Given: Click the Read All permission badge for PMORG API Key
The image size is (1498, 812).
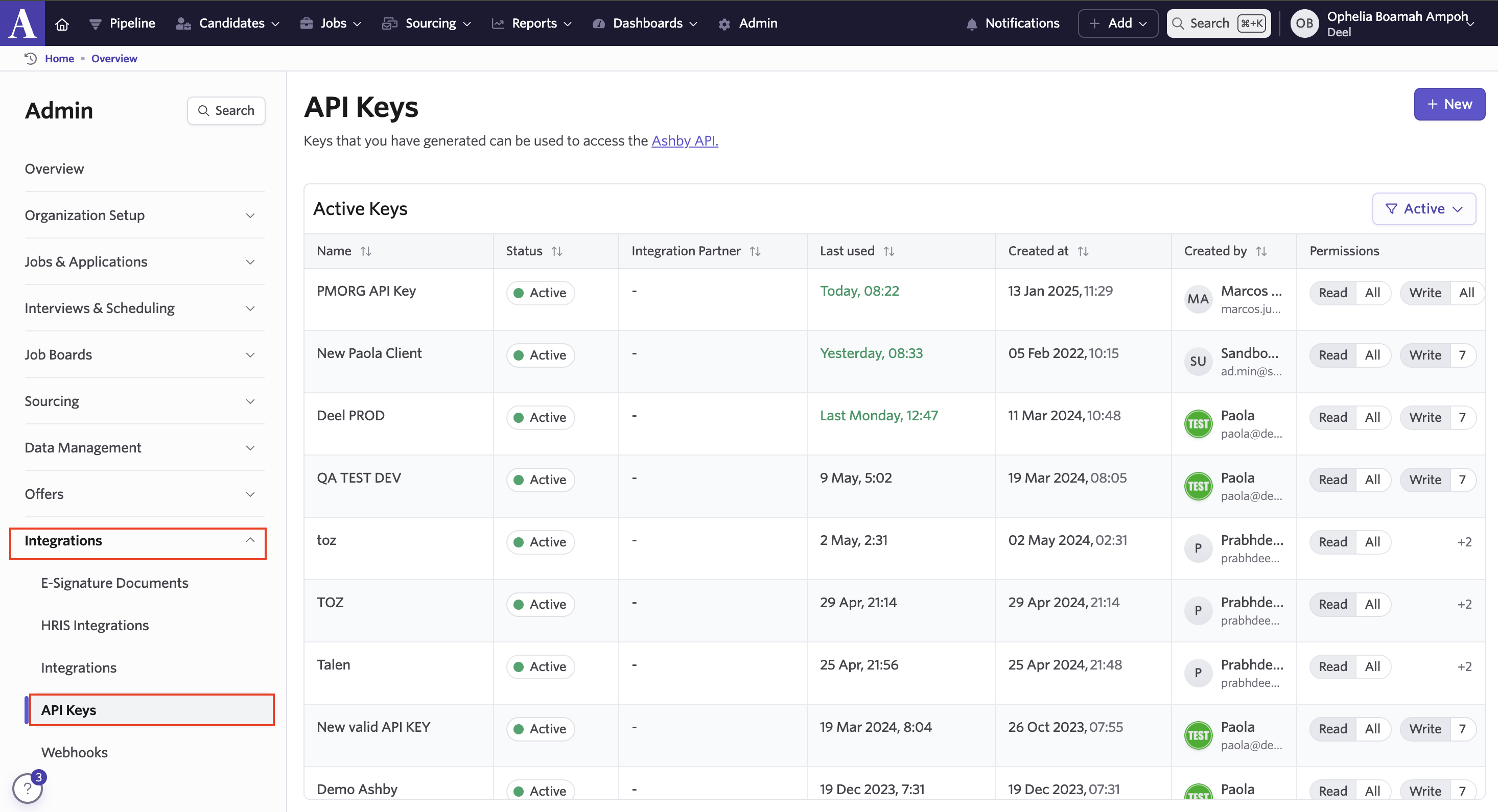Looking at the screenshot, I should pos(1350,293).
